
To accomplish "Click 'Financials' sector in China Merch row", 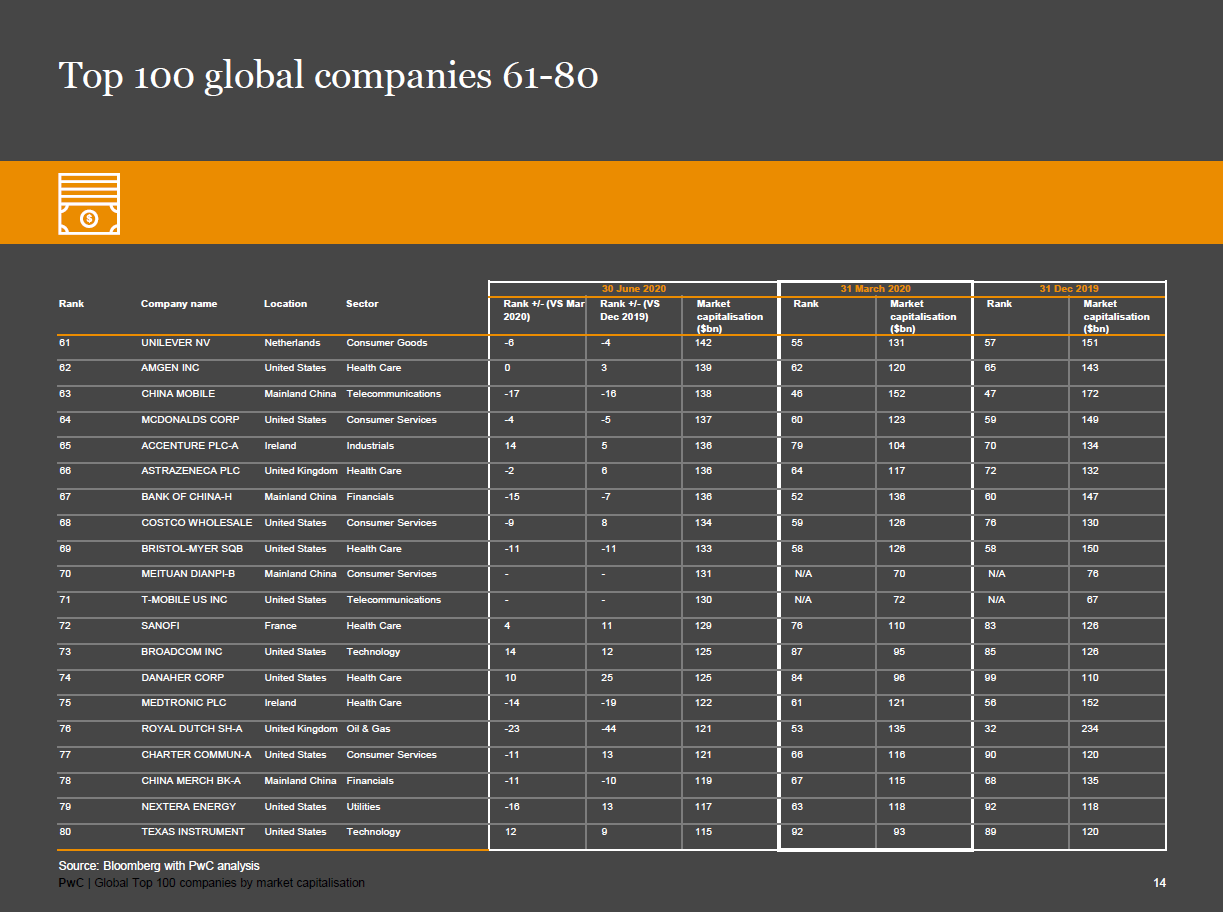I will (370, 781).
